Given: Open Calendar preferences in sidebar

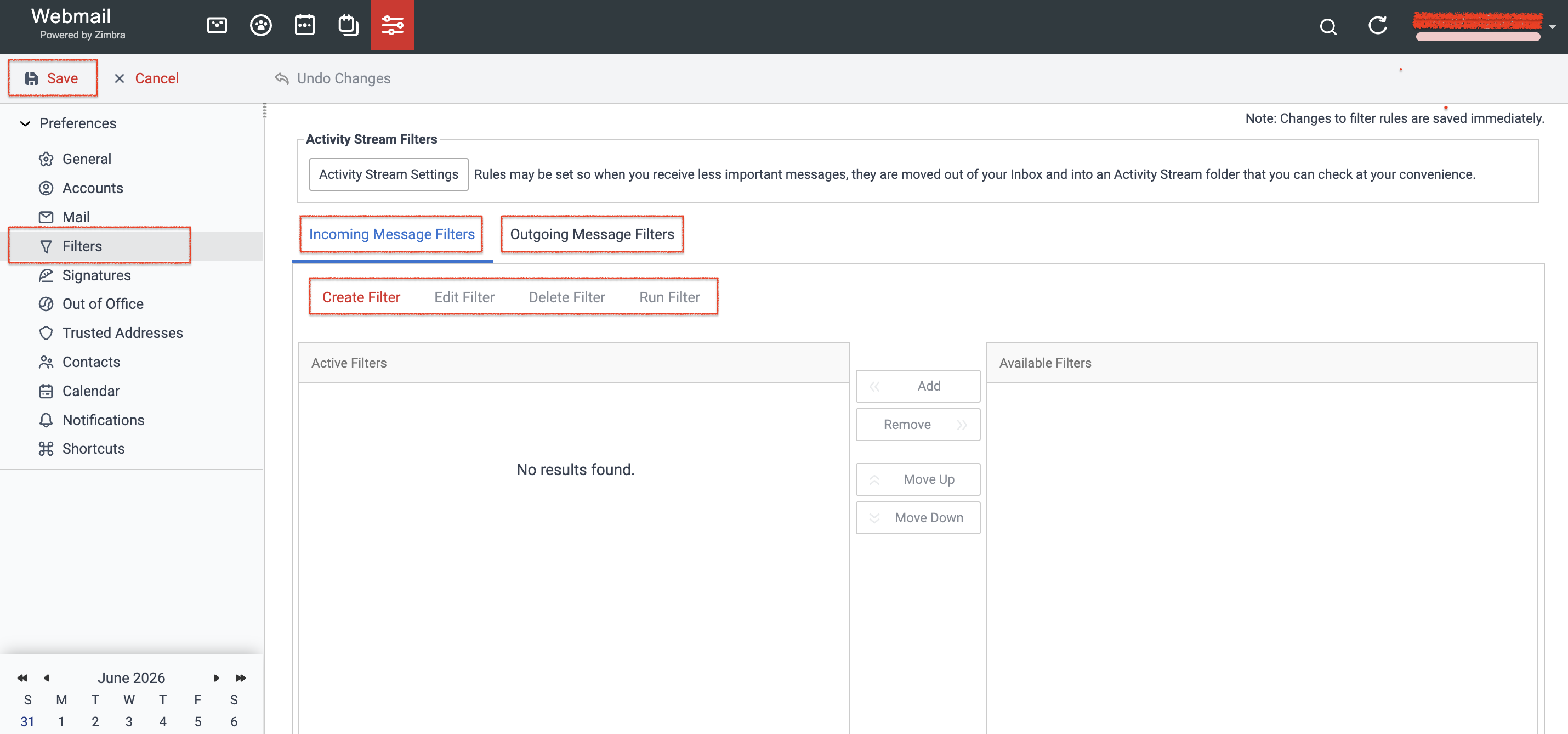Looking at the screenshot, I should [x=90, y=391].
